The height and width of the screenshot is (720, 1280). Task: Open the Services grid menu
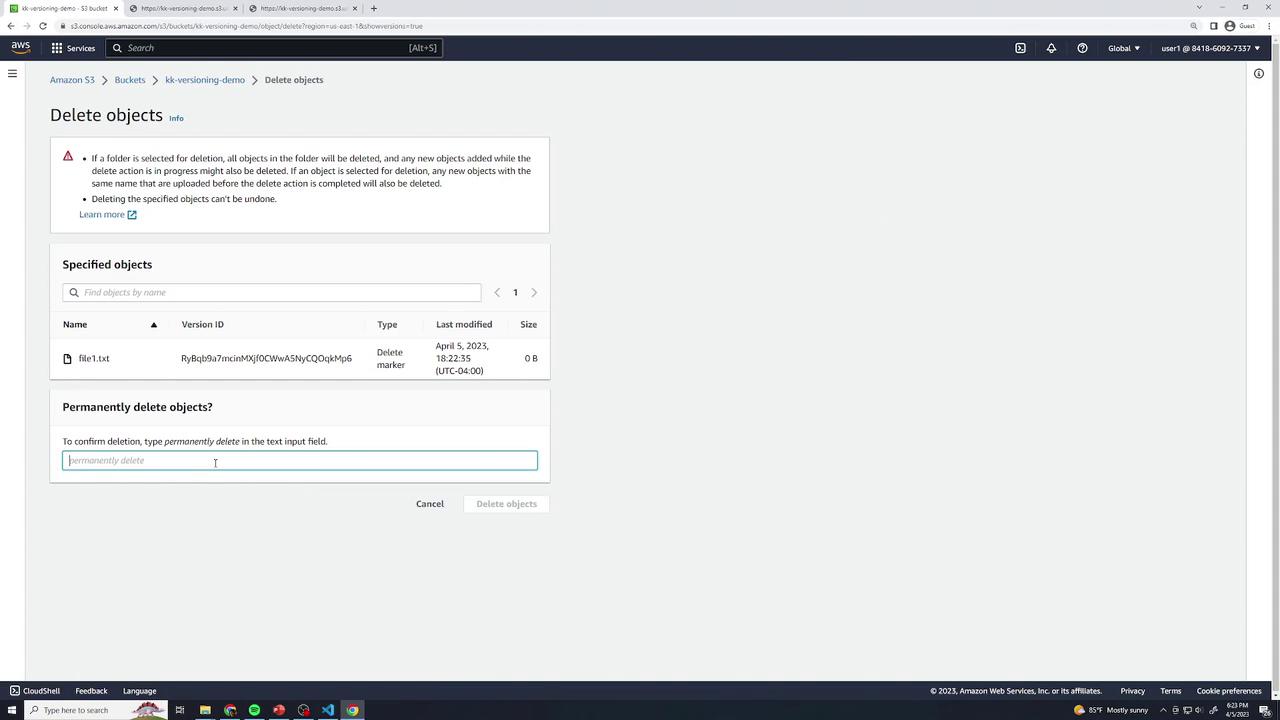(x=57, y=48)
